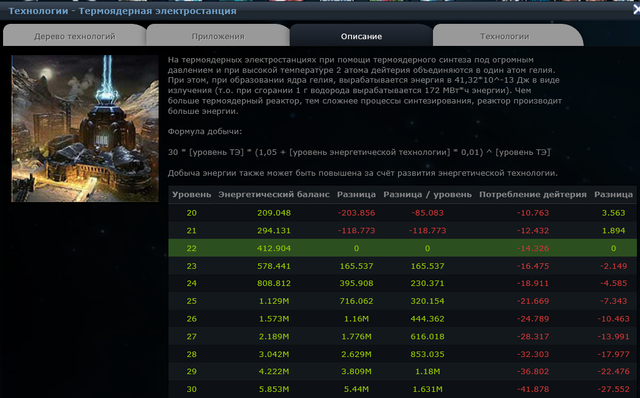This screenshot has height=398, width=640.
Task: Select level 23 row number
Action: click(x=191, y=266)
